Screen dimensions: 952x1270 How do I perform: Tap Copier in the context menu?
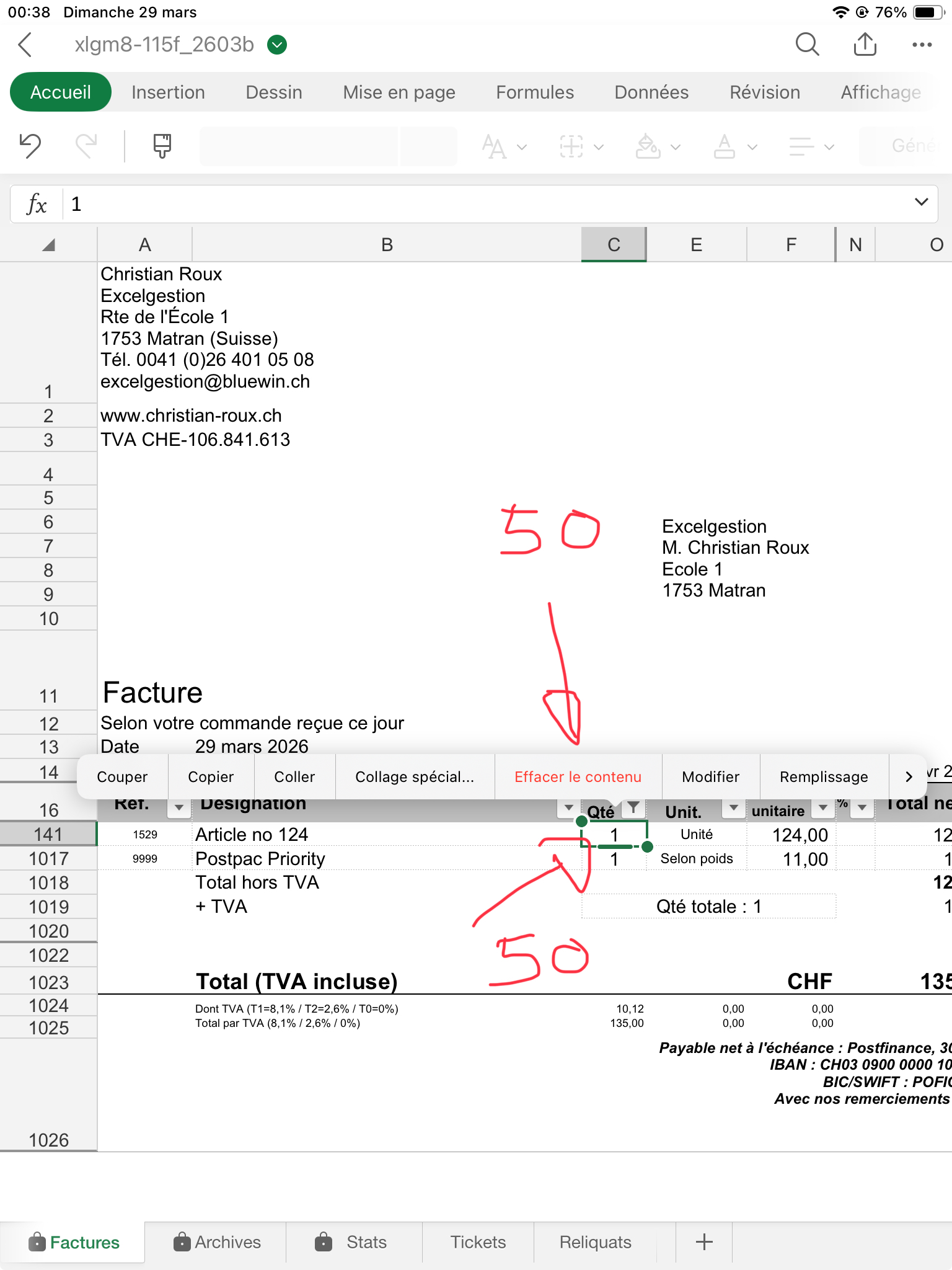211,777
